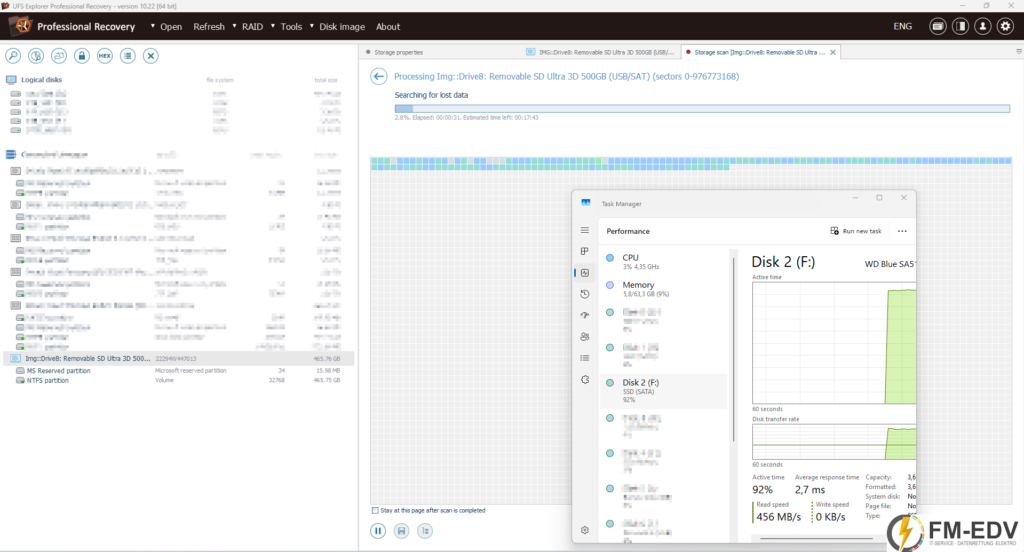Open Startup apps in Task Manager sidebar
The width and height of the screenshot is (1024, 552).
pos(584,315)
